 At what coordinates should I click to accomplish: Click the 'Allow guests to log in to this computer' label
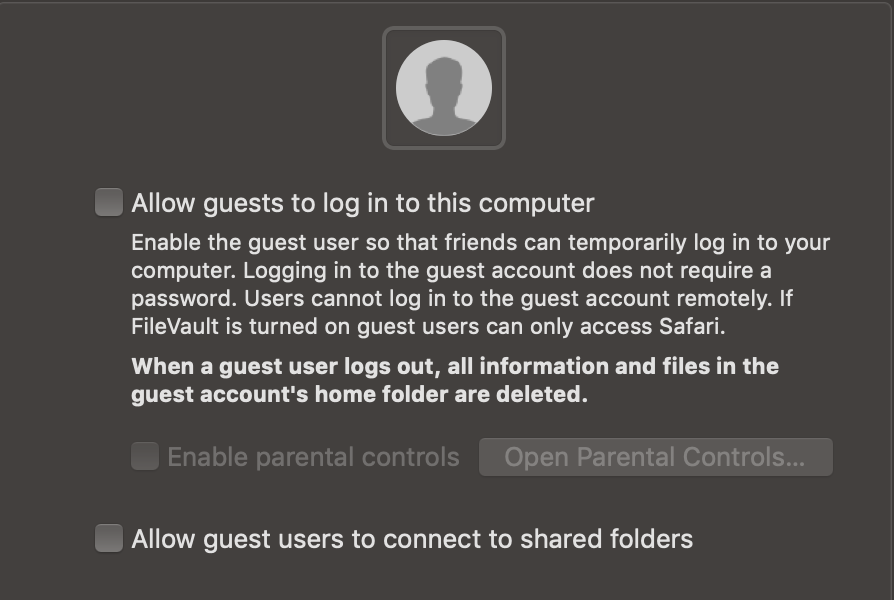363,204
